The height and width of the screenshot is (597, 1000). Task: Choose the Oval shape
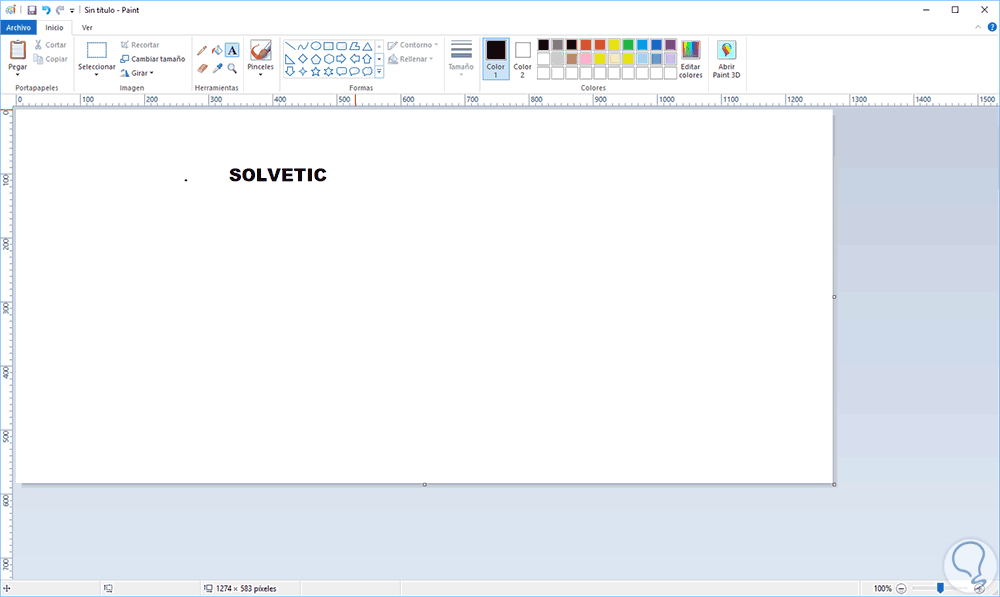click(316, 46)
